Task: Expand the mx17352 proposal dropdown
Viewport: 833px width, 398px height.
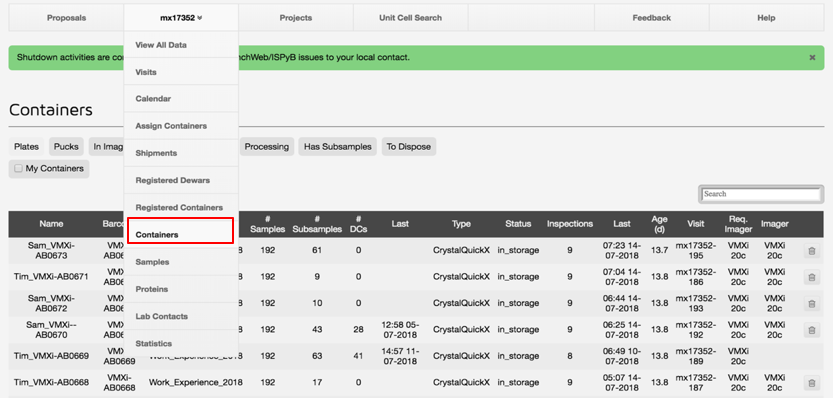Action: pos(181,18)
